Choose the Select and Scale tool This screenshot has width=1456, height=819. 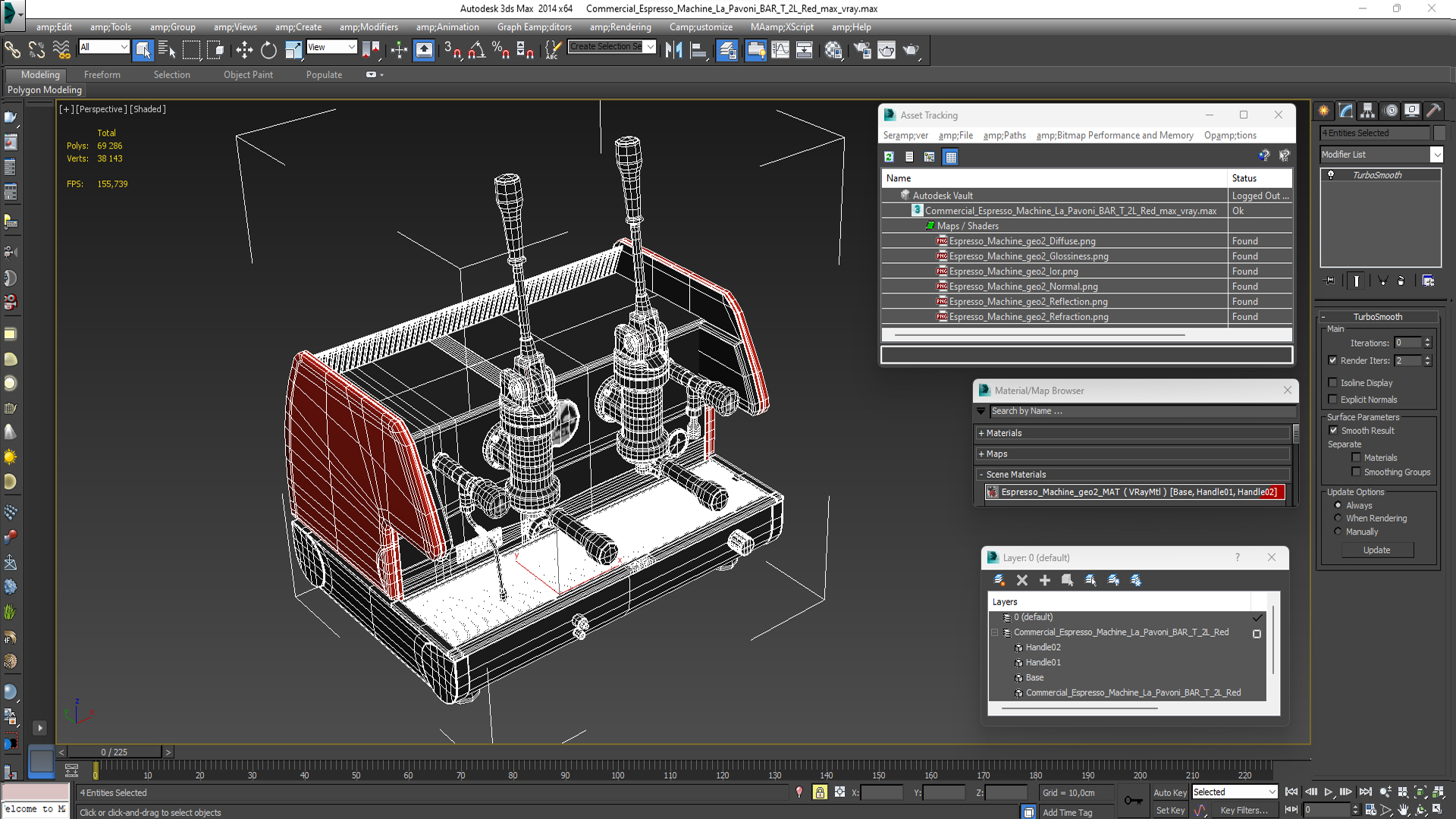click(293, 50)
